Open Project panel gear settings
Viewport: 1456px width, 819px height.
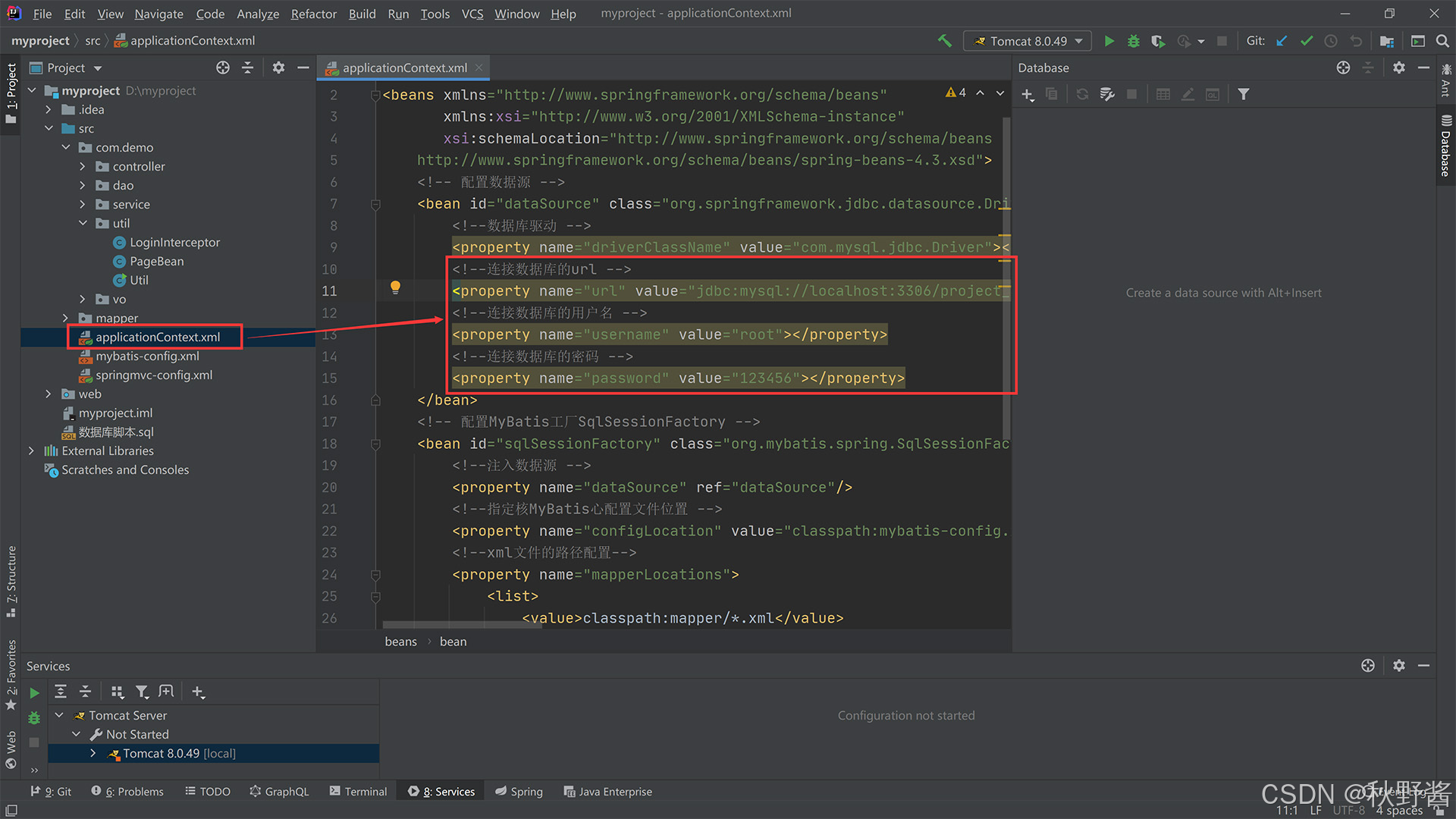[278, 67]
